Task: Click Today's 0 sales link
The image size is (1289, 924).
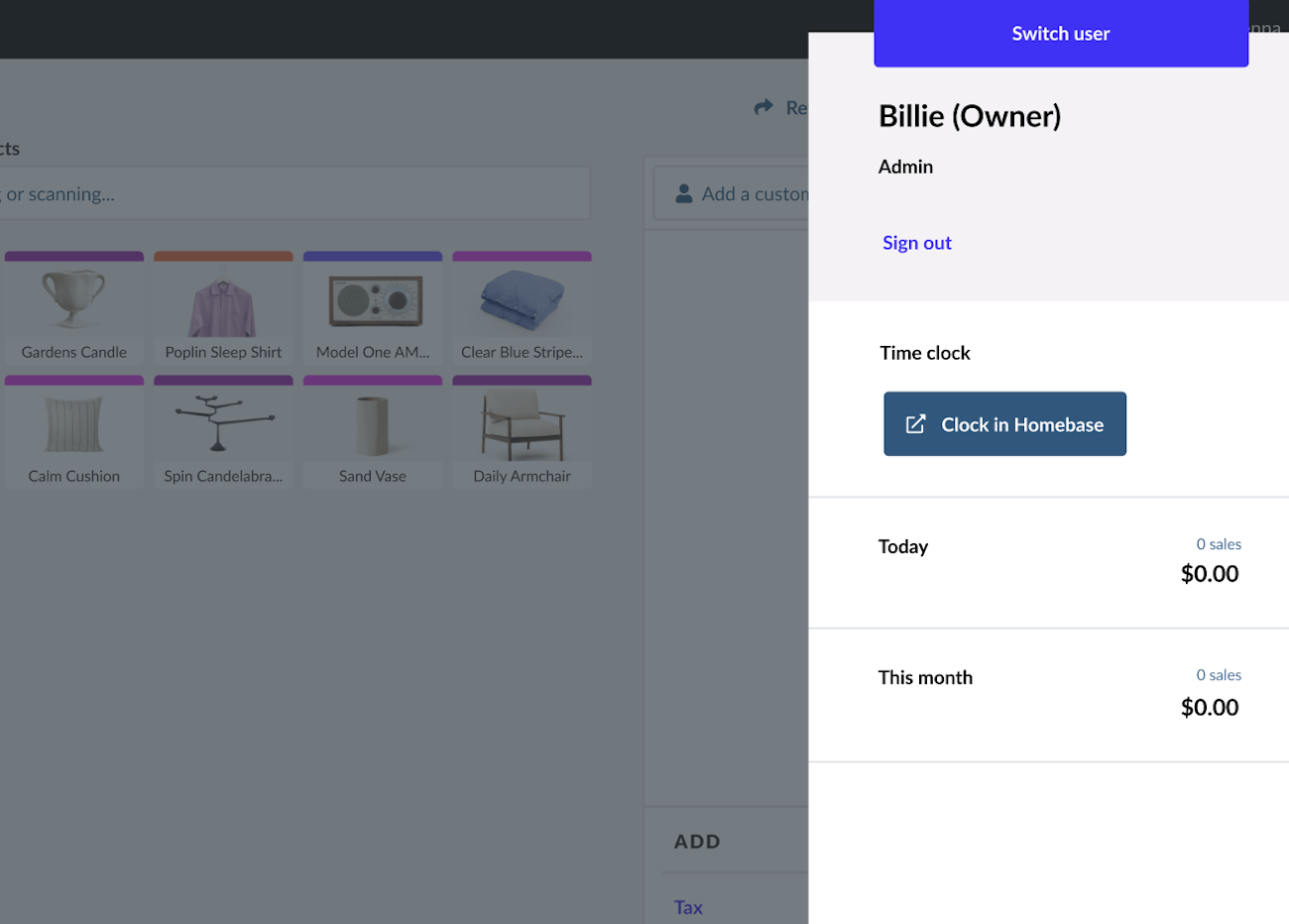Action: coord(1219,544)
